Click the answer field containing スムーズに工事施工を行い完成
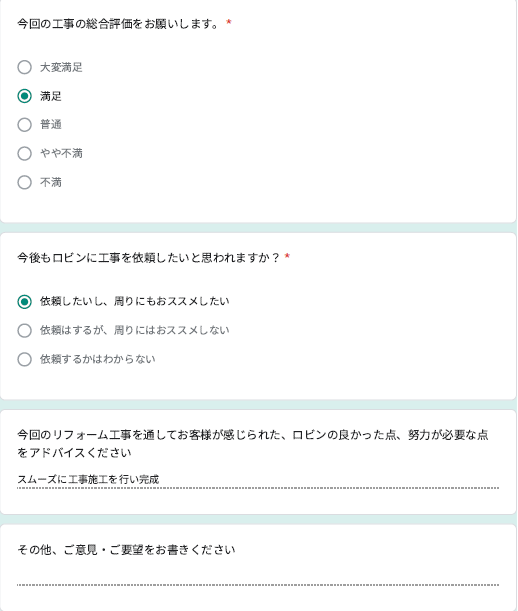518x611 pixels. click(258, 479)
